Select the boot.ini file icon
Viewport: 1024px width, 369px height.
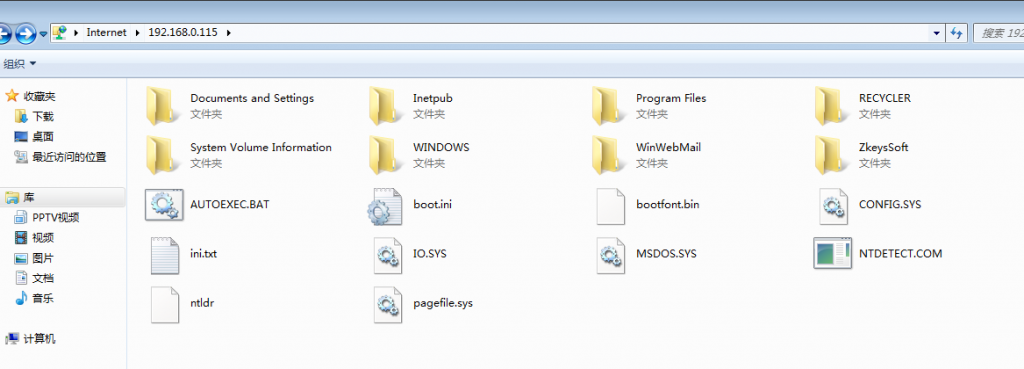[385, 206]
